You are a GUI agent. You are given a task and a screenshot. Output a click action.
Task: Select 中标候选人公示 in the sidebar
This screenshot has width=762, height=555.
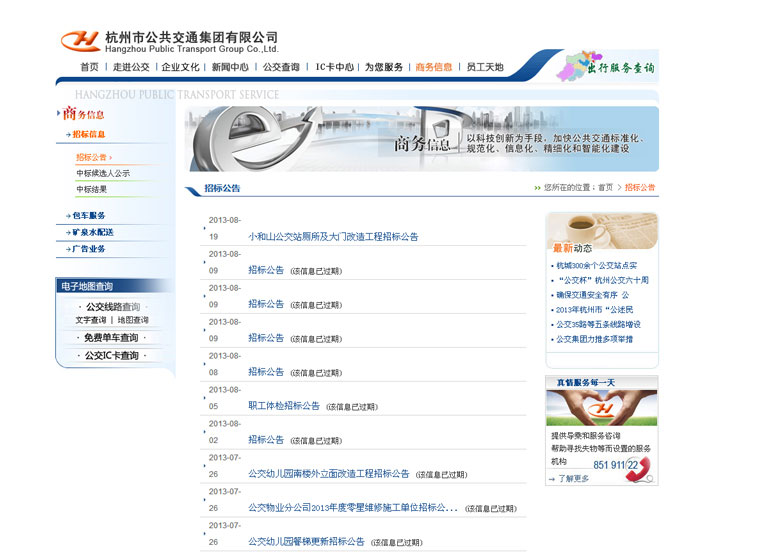click(103, 173)
